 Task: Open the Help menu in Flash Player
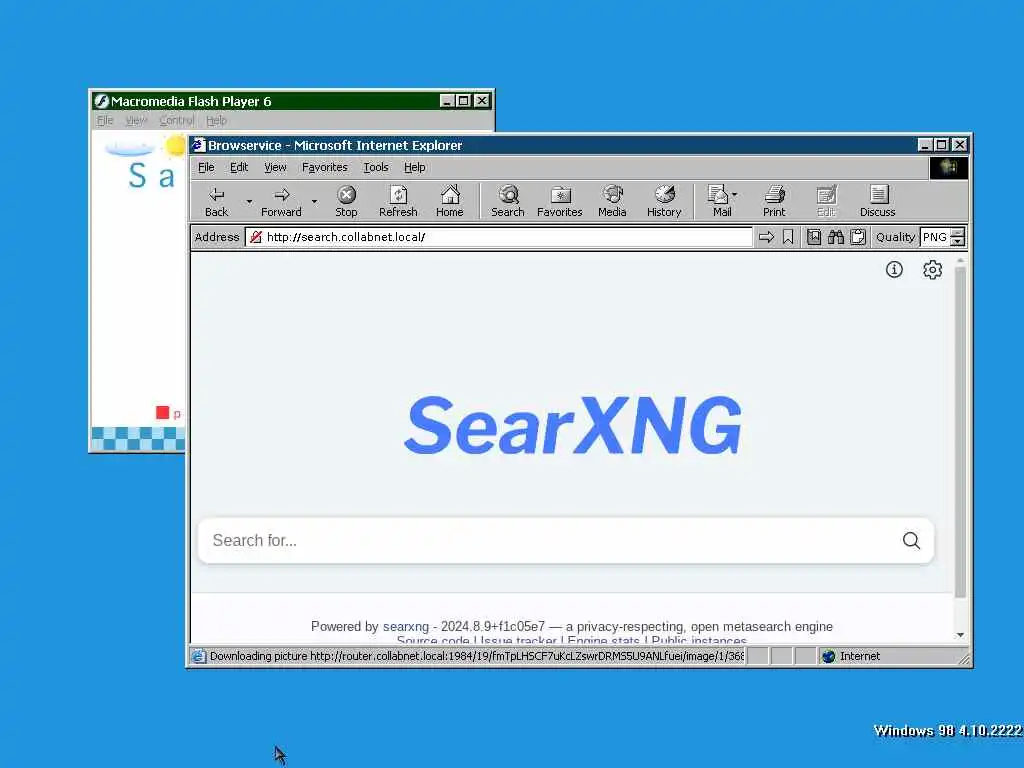pos(216,120)
